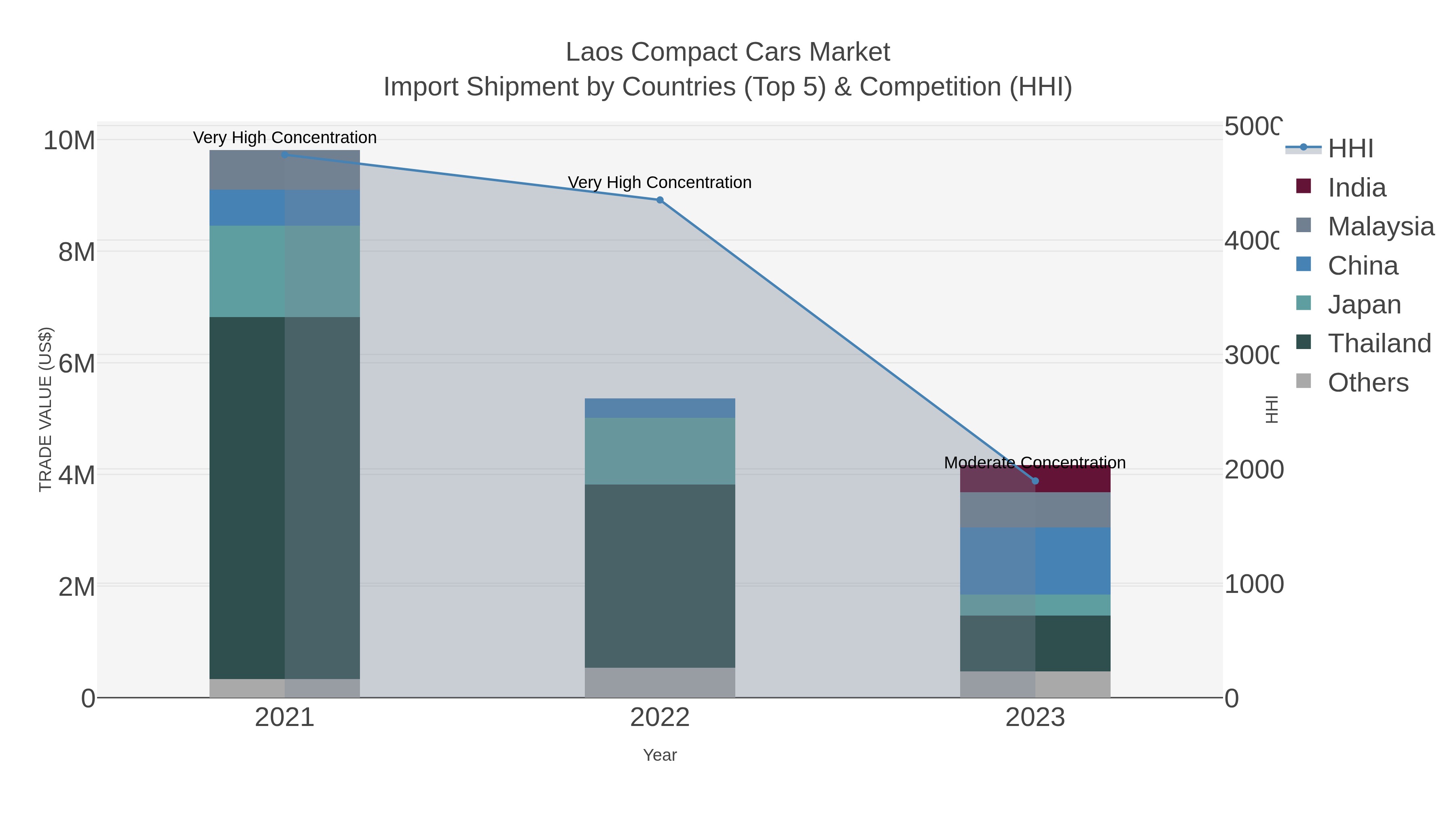Toggle the Japan legend entry
1456x819 pixels.
(1348, 304)
